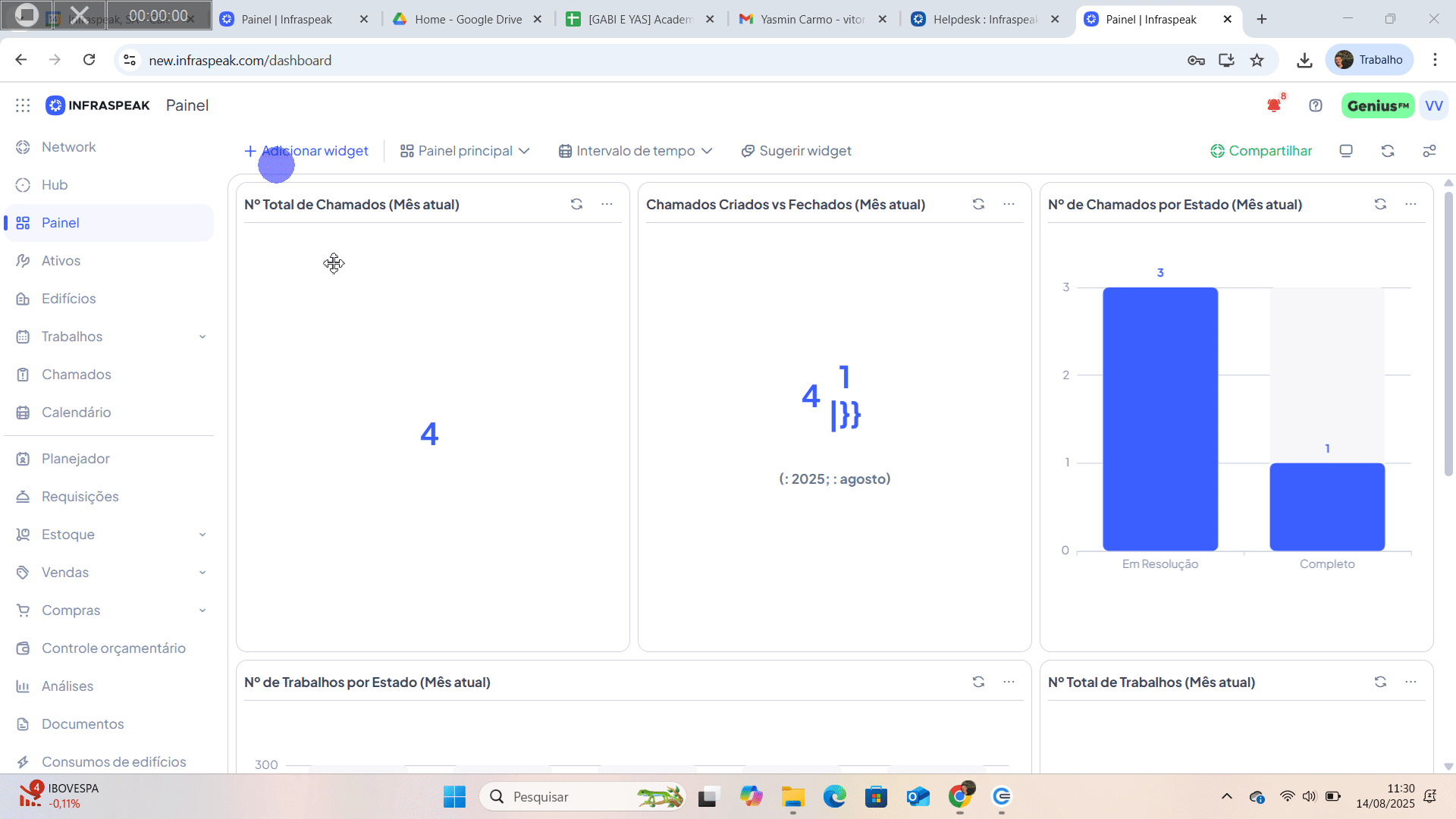This screenshot has height=819, width=1456.
Task: Open the Genius FM button
Action: point(1378,105)
